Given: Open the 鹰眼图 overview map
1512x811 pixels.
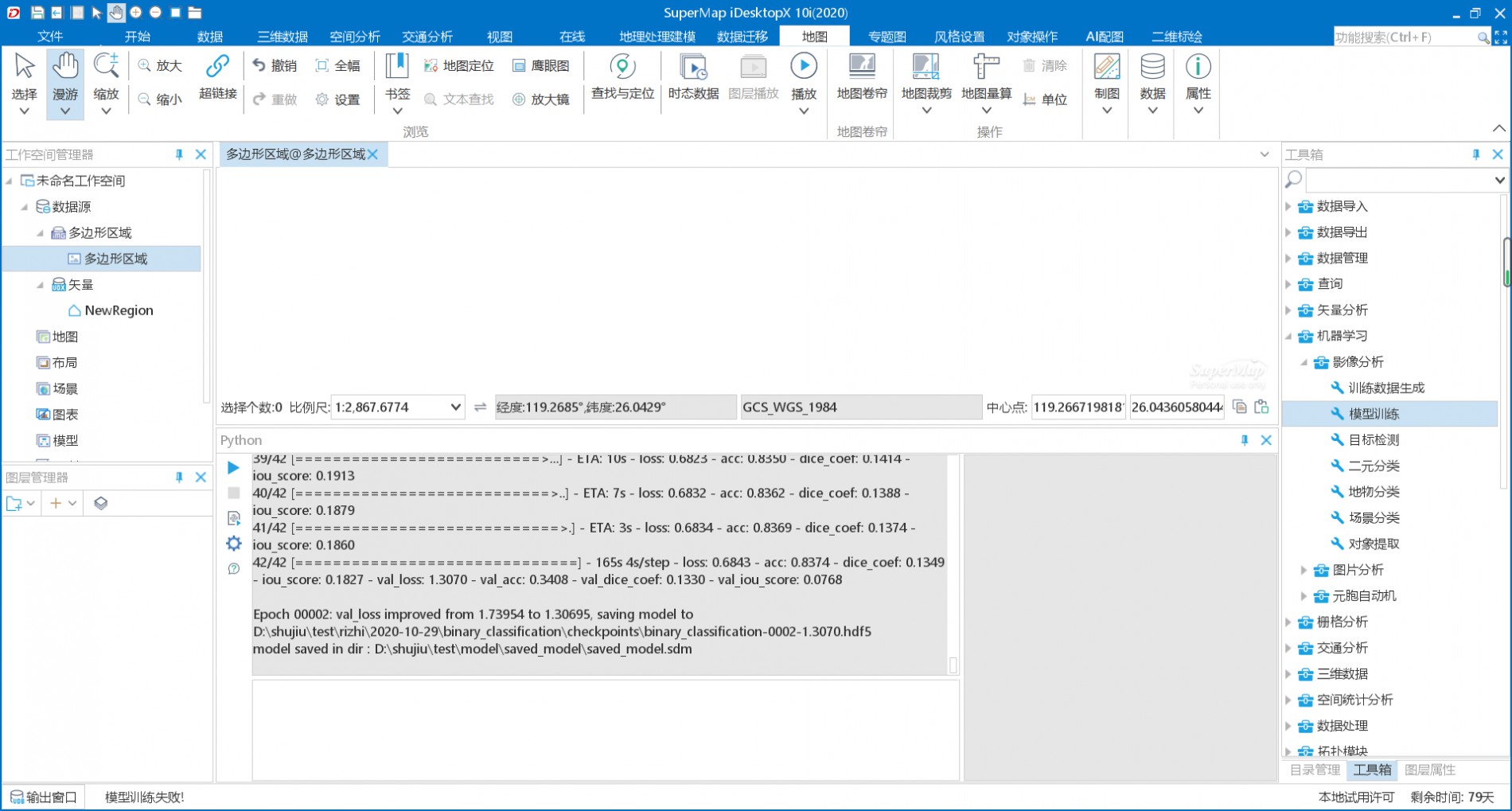Looking at the screenshot, I should (x=541, y=65).
